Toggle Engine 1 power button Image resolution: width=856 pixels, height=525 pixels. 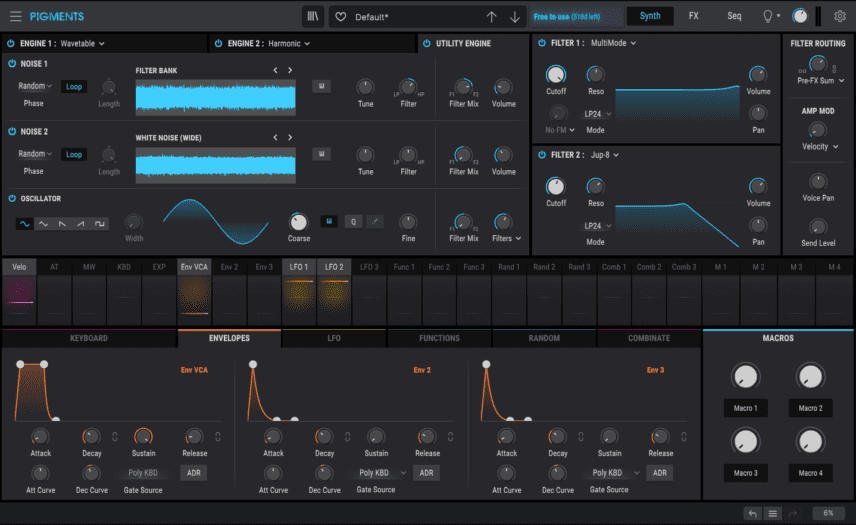(10, 43)
